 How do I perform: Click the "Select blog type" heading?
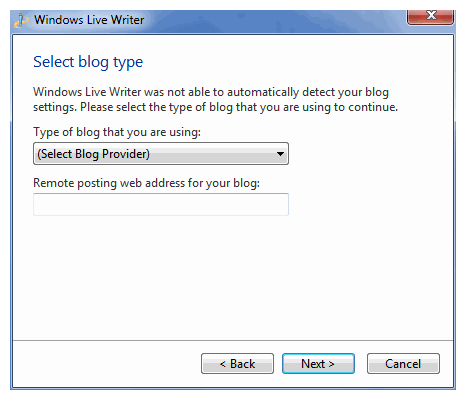pyautogui.click(x=88, y=62)
